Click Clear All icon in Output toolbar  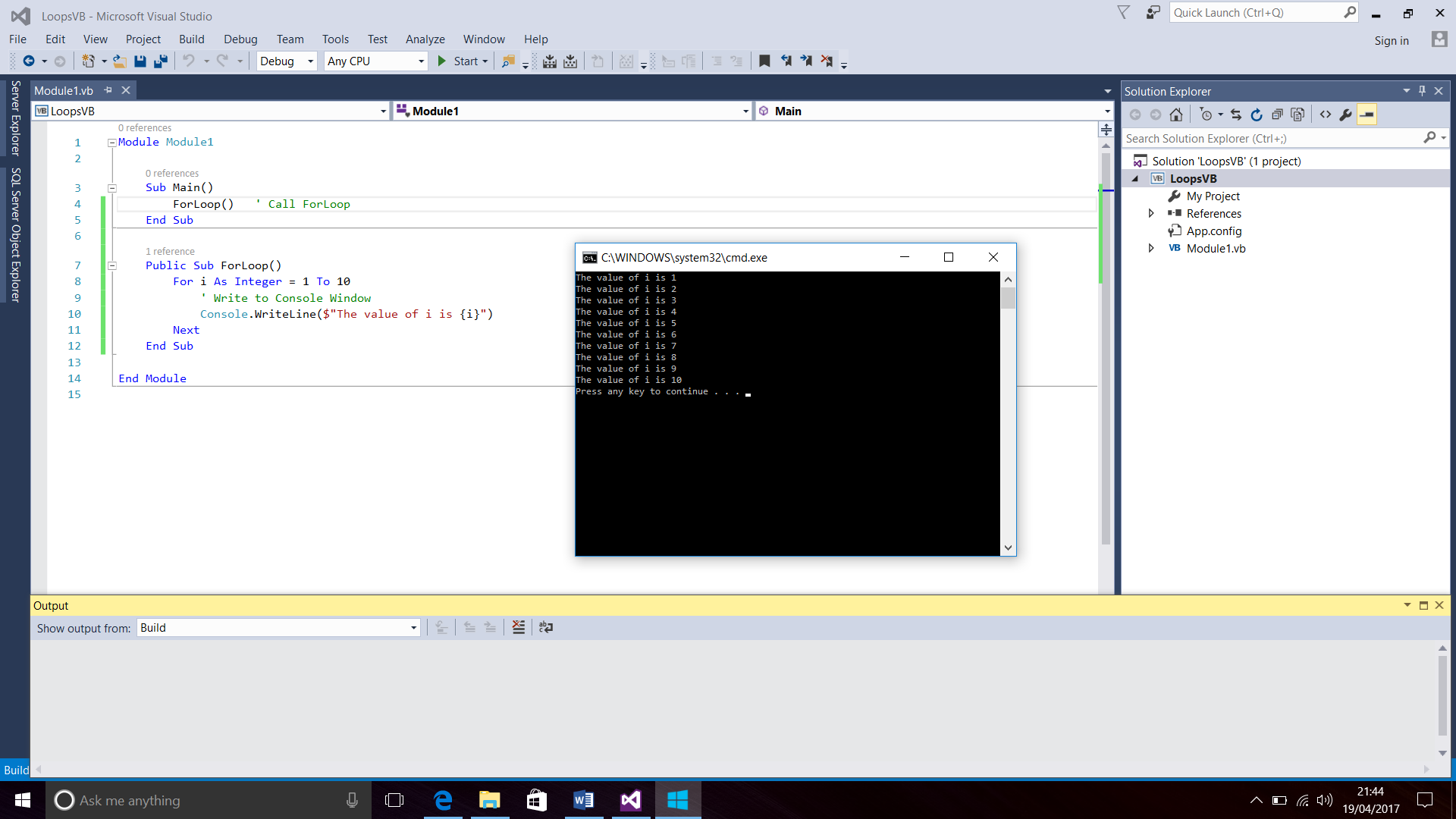[x=519, y=627]
